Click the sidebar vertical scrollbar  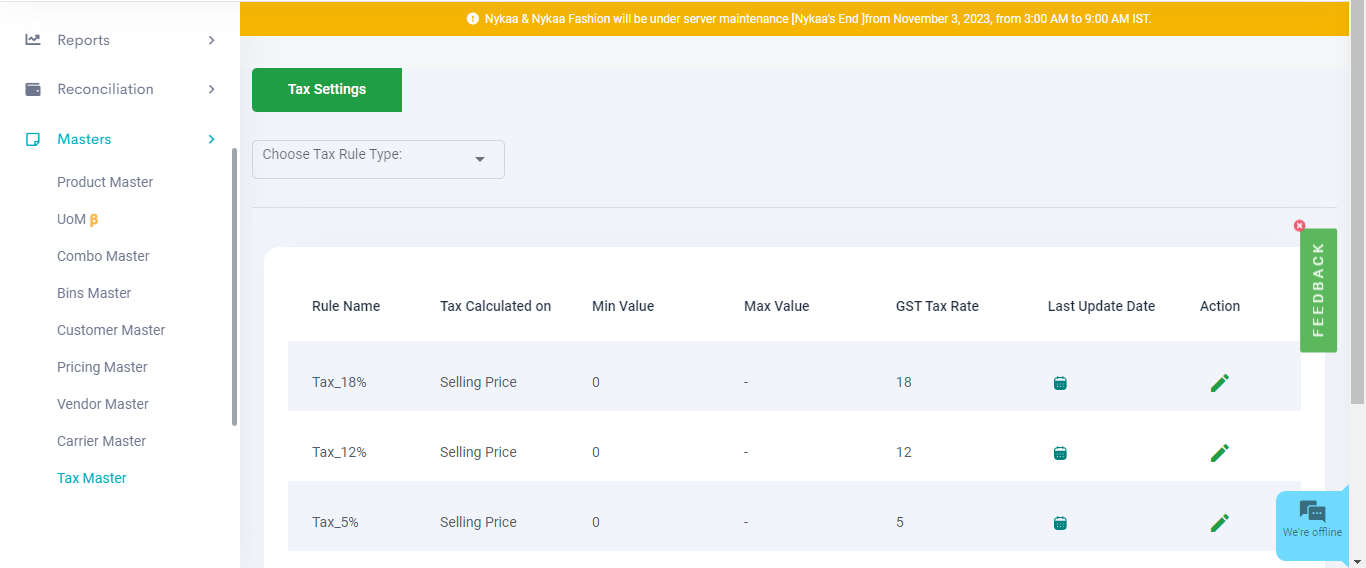point(234,287)
